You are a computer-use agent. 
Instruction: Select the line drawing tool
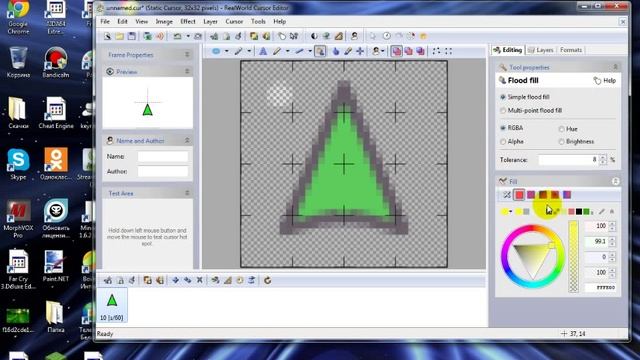tap(300, 51)
